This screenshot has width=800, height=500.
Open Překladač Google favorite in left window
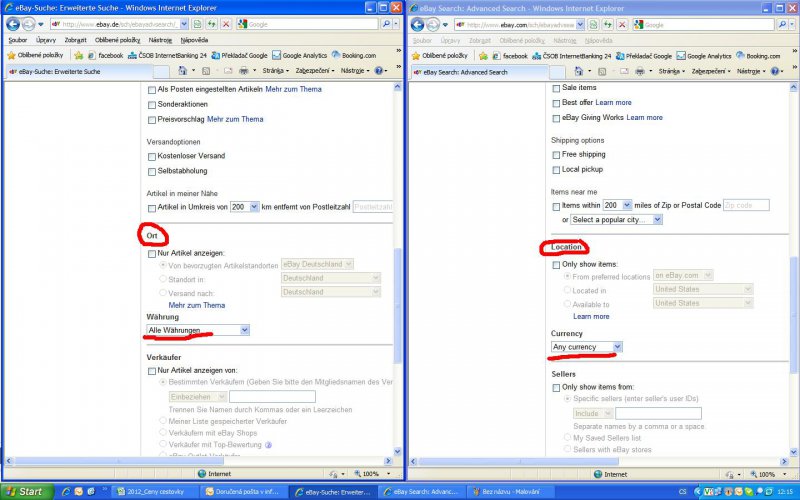pyautogui.click(x=239, y=55)
